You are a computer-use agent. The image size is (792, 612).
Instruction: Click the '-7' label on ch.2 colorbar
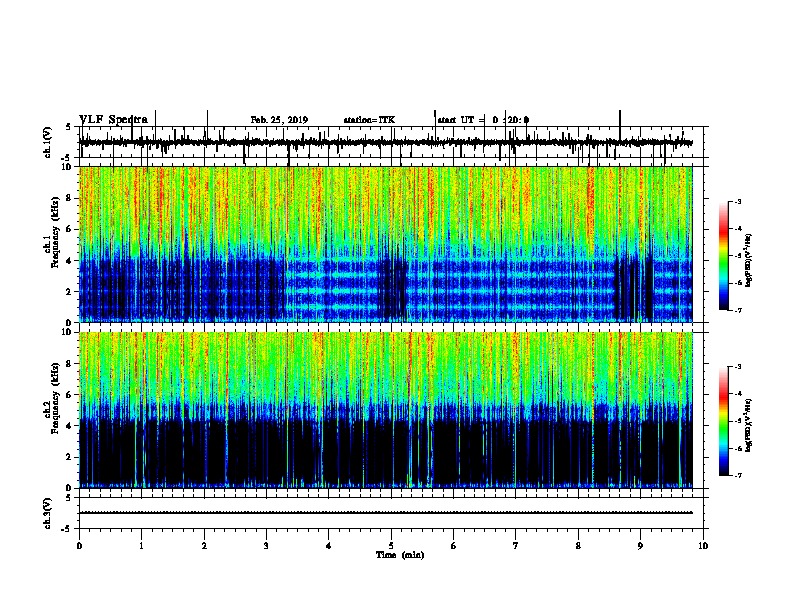737,476
